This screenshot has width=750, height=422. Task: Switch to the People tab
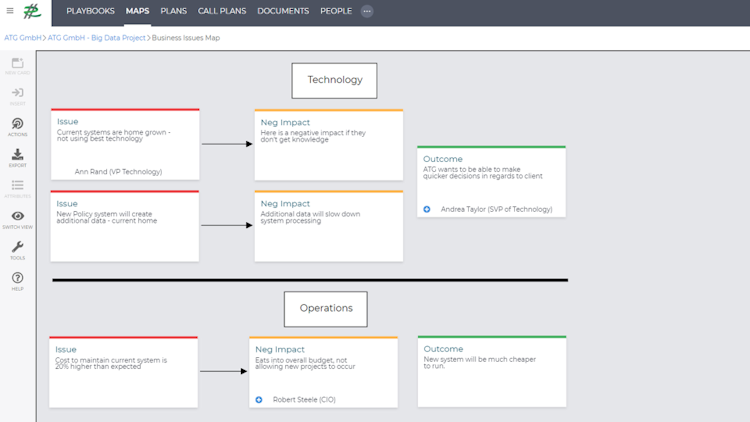[336, 11]
